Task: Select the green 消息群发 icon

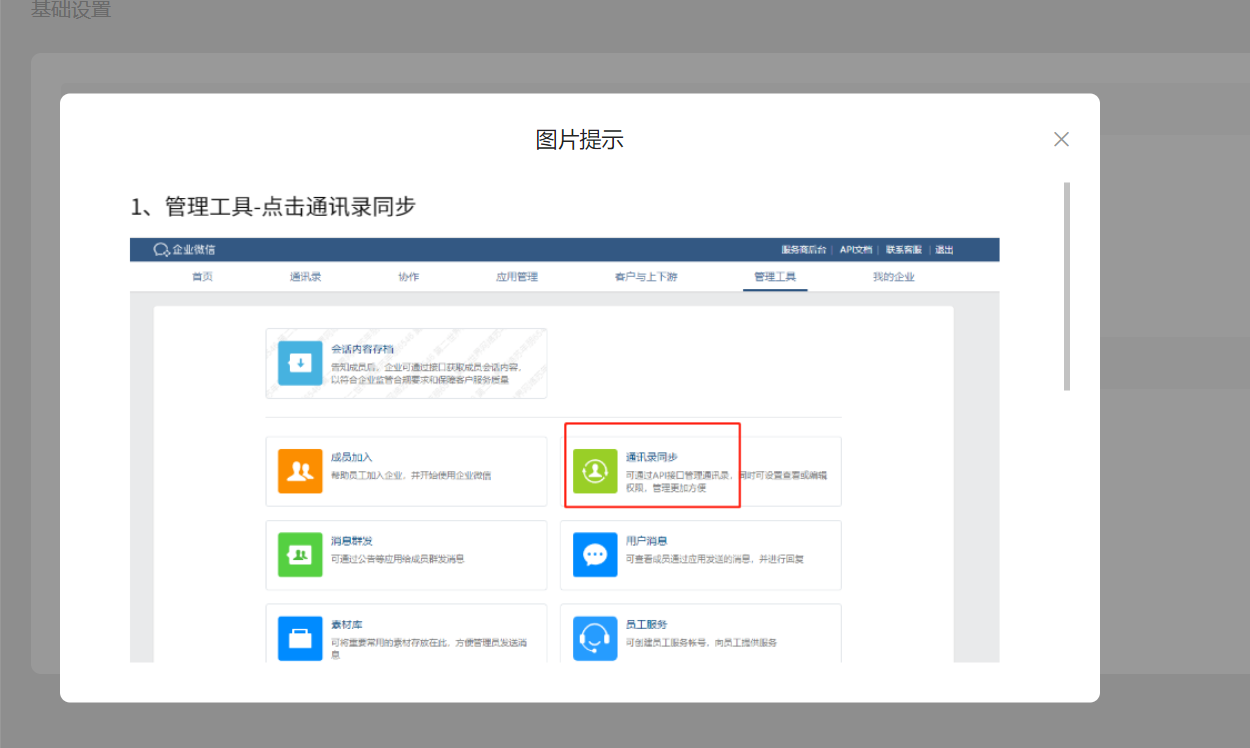Action: click(300, 555)
